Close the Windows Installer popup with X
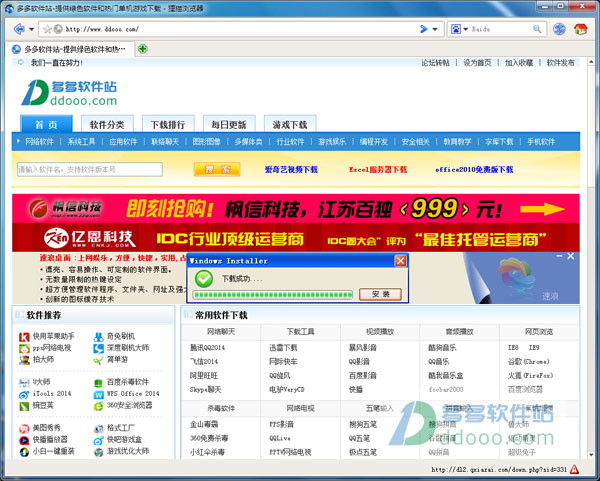This screenshot has height=481, width=600. pyautogui.click(x=400, y=261)
